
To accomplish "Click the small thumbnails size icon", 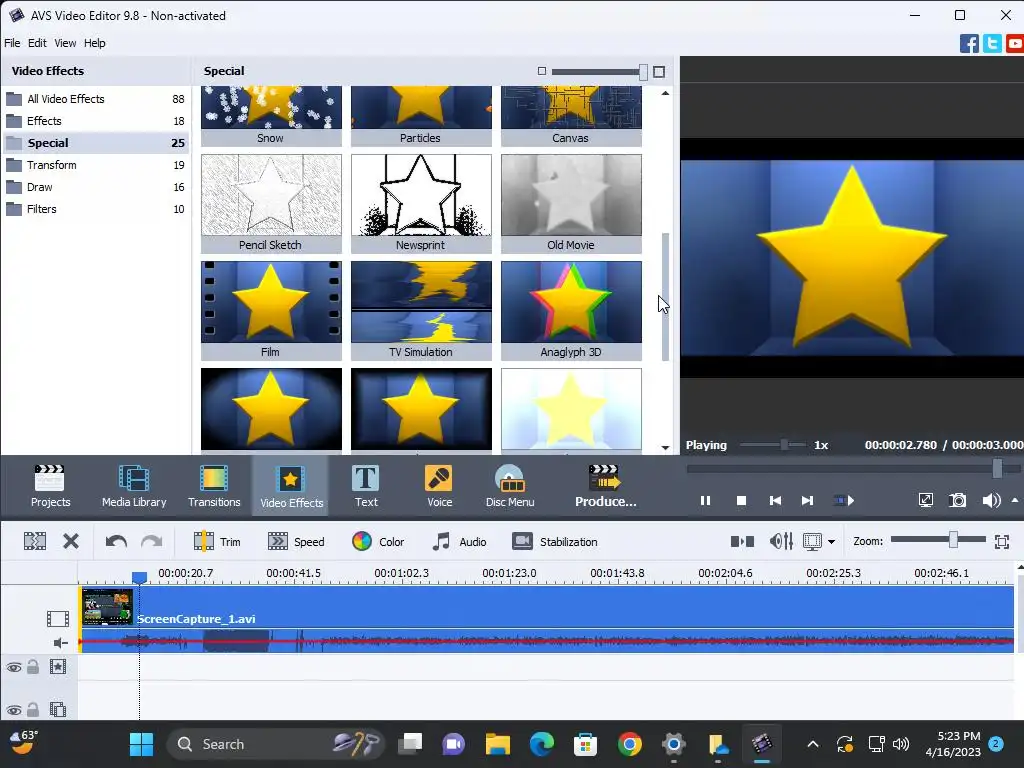I will pyautogui.click(x=541, y=71).
